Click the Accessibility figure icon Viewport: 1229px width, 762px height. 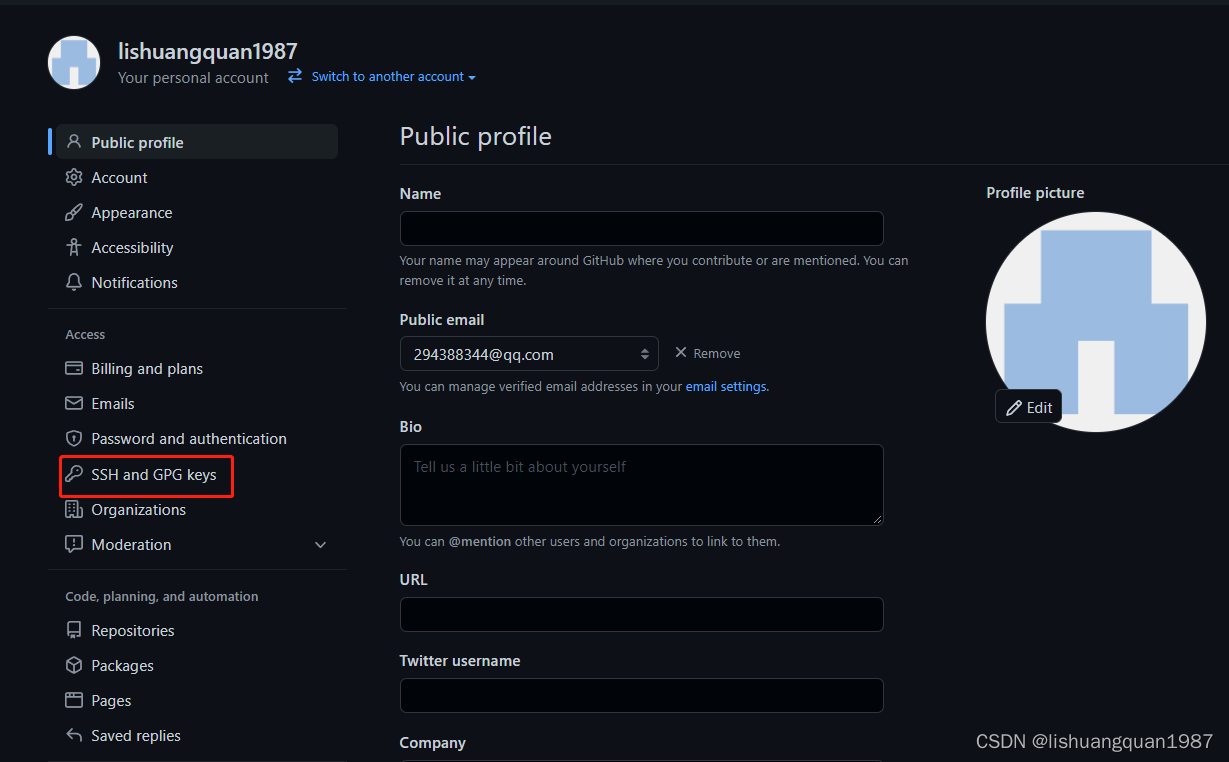click(73, 248)
